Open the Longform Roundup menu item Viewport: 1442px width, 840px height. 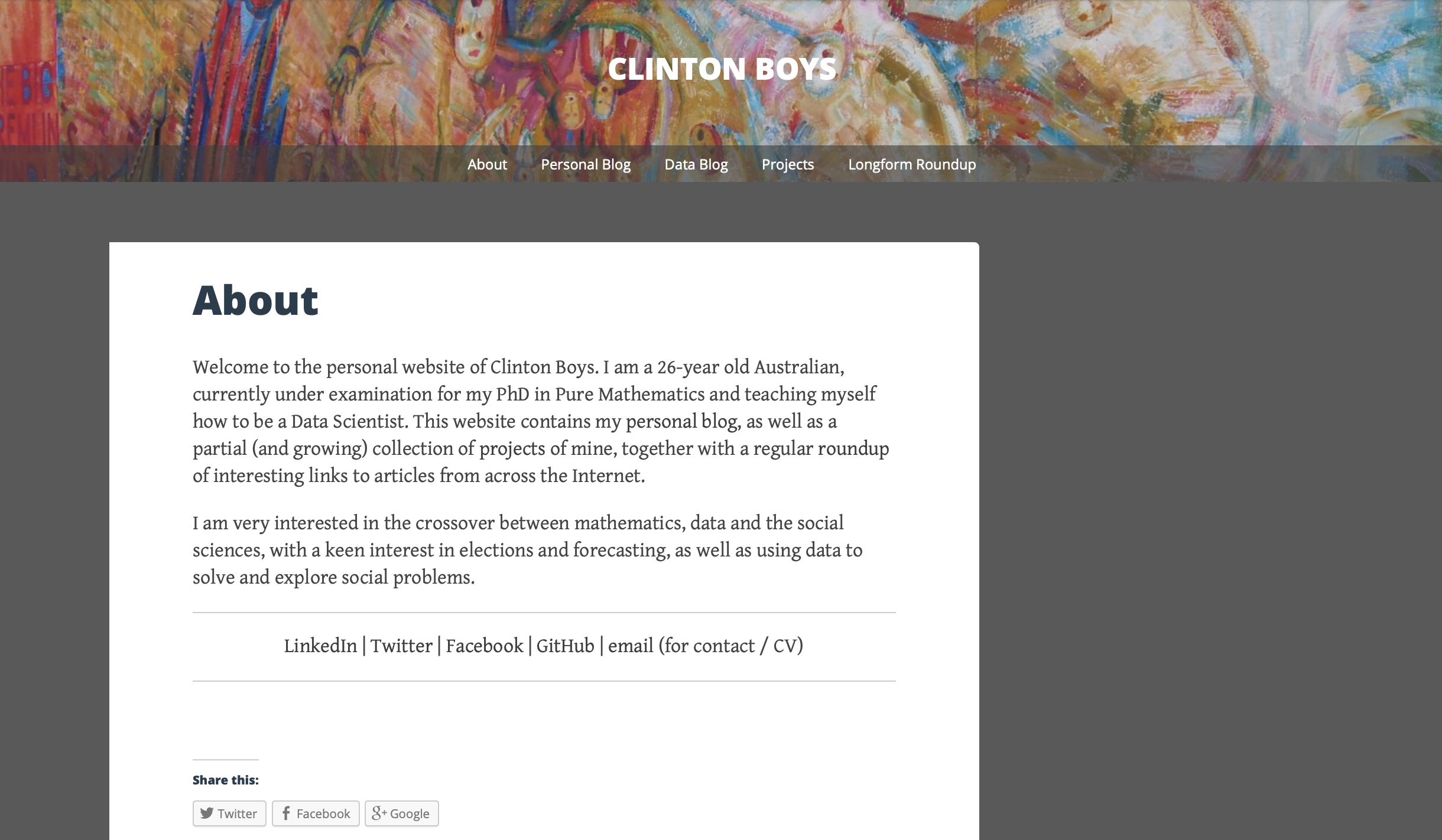coord(912,164)
